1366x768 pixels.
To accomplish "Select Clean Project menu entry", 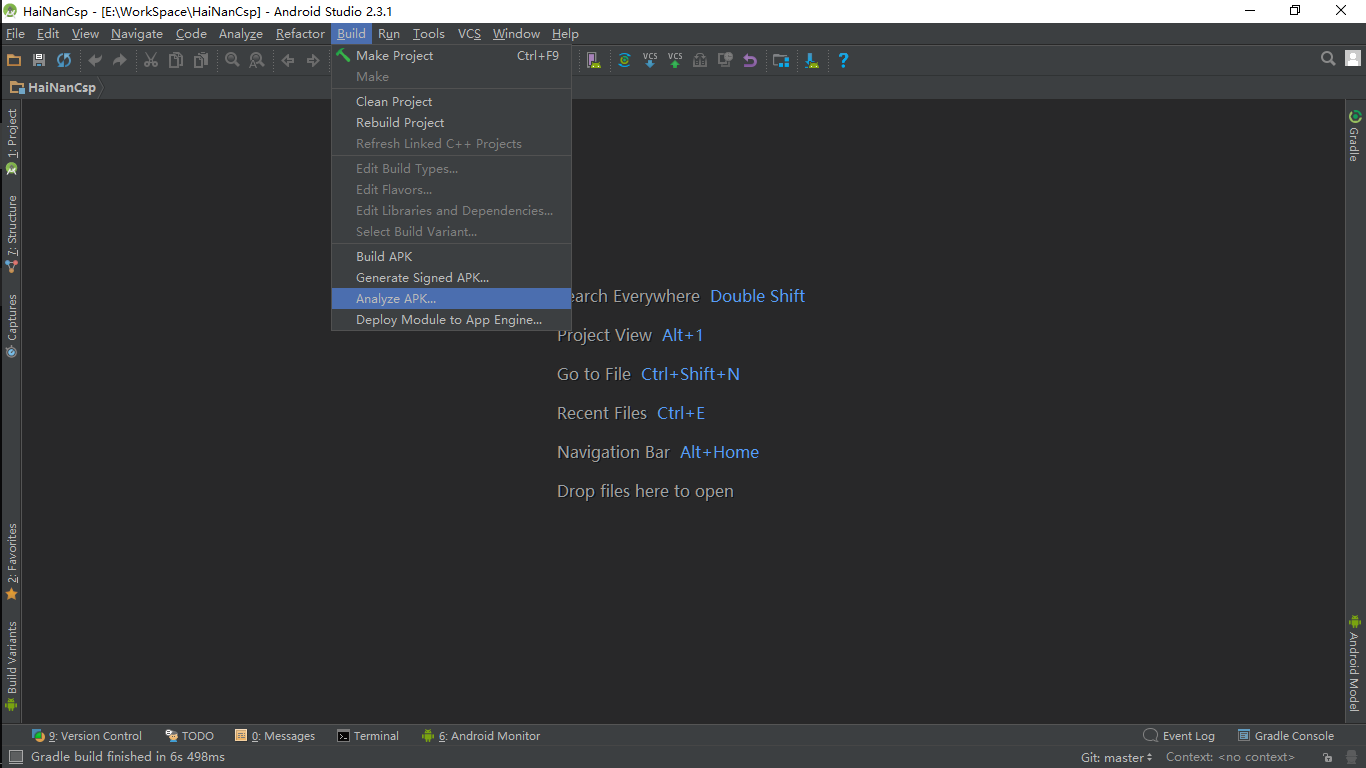I will click(x=451, y=102).
